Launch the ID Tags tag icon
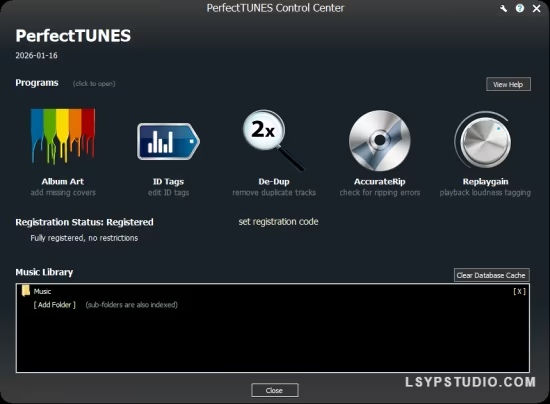Image resolution: width=550 pixels, height=404 pixels. tap(168, 141)
